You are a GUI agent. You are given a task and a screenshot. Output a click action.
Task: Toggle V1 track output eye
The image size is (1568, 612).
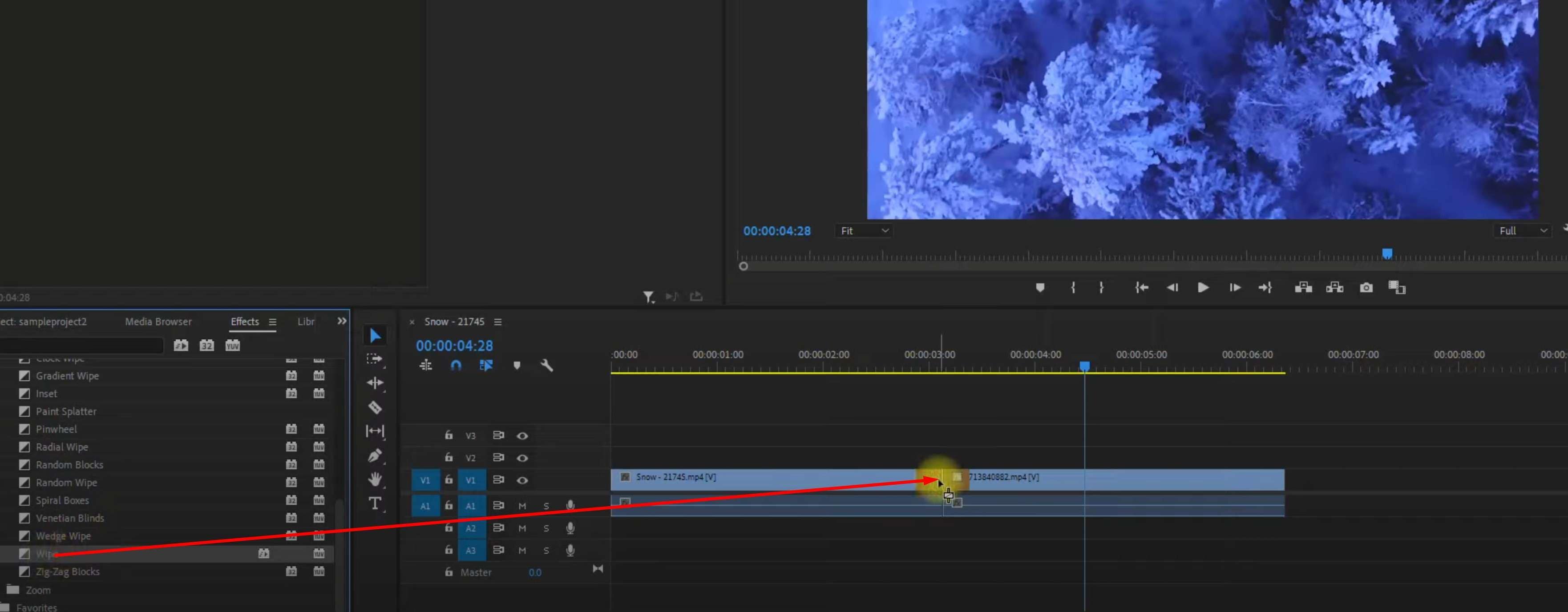click(522, 480)
